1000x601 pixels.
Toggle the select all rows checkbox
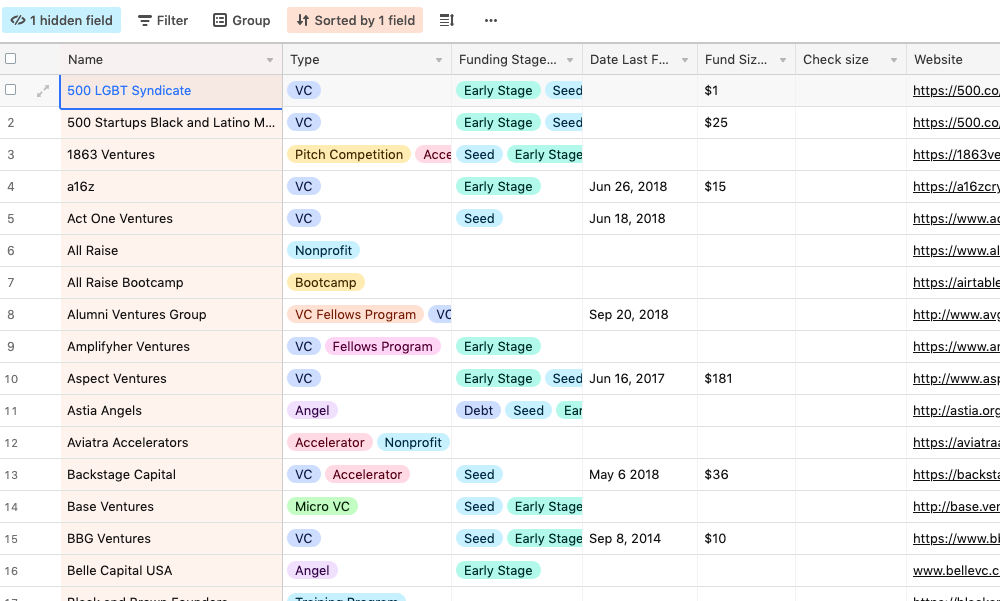pos(11,59)
